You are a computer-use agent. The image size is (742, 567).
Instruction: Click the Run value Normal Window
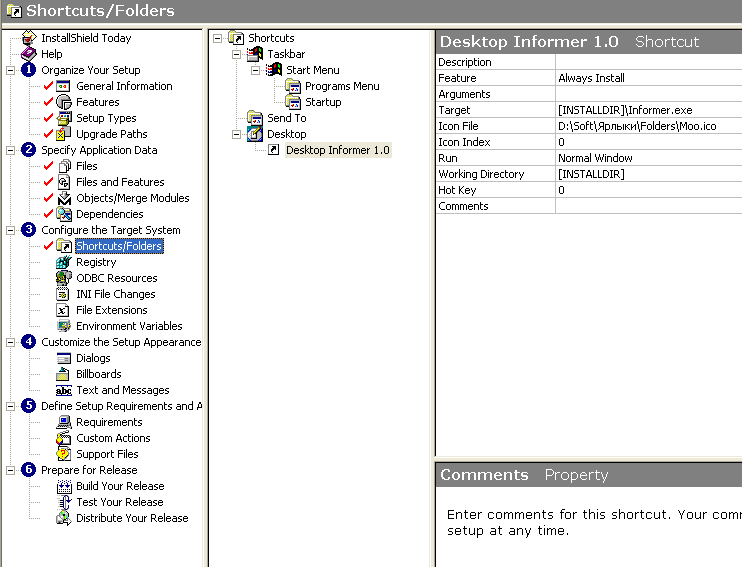(x=649, y=158)
